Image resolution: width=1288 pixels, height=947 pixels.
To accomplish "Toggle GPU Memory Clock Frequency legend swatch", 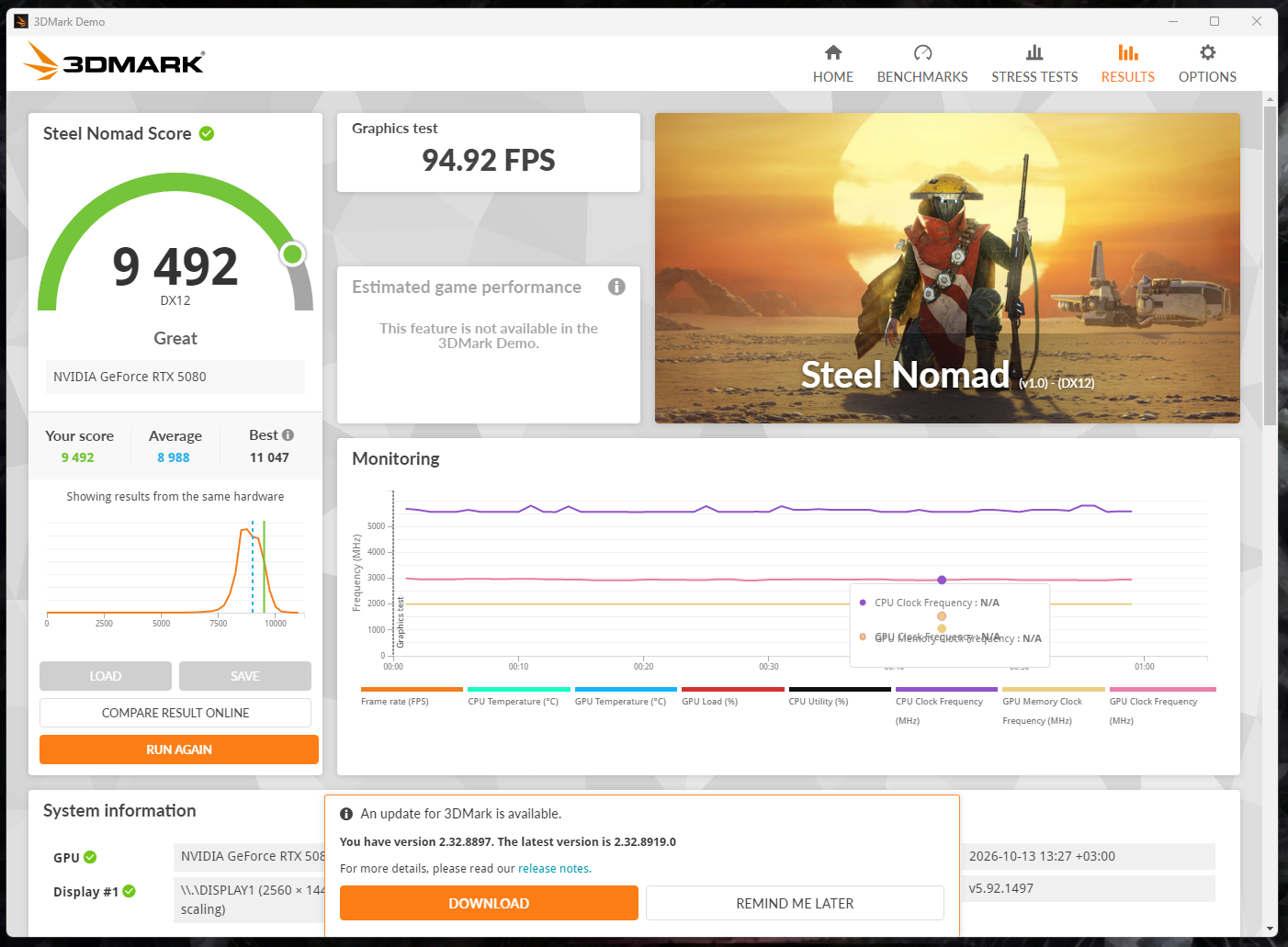I will click(1054, 689).
